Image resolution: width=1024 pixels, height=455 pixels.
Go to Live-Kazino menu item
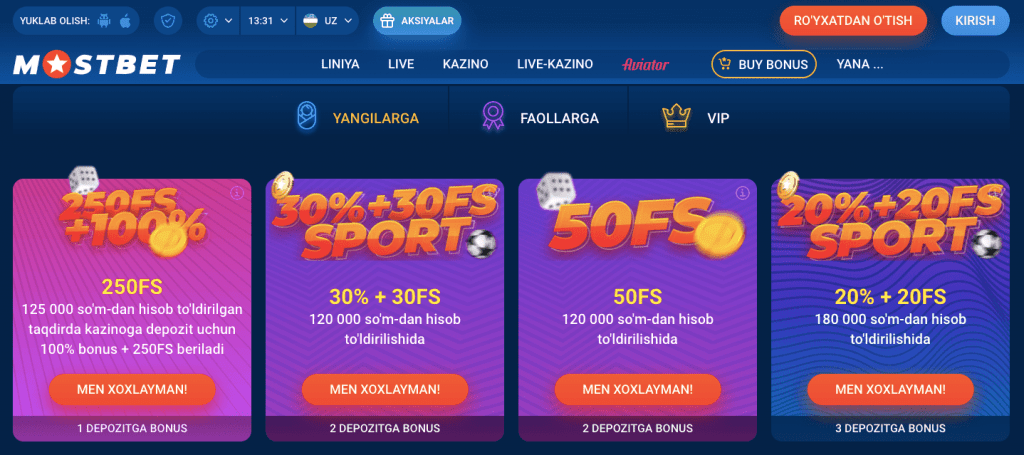click(x=555, y=65)
